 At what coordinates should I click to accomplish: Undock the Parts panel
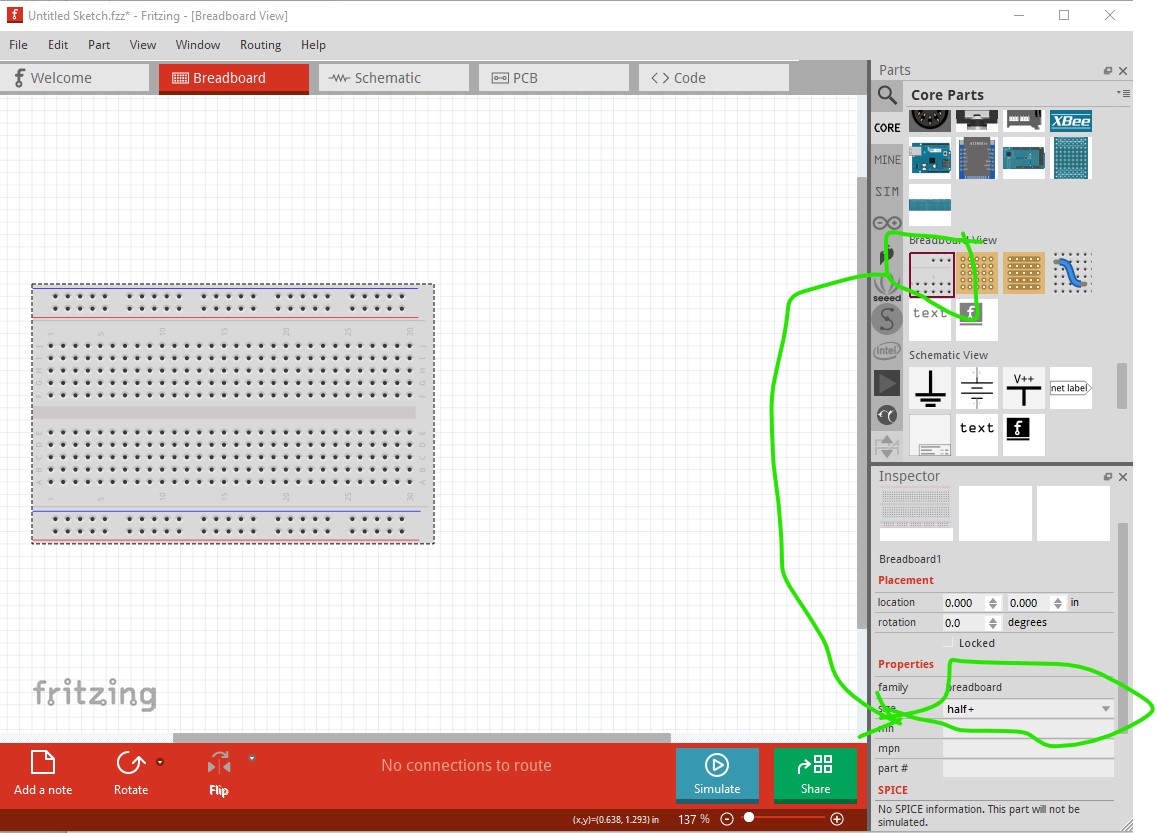coord(1108,71)
